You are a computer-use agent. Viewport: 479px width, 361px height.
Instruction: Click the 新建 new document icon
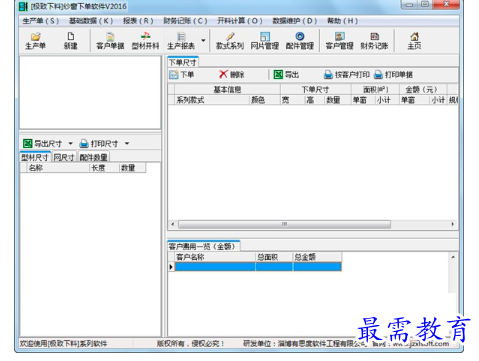point(71,41)
